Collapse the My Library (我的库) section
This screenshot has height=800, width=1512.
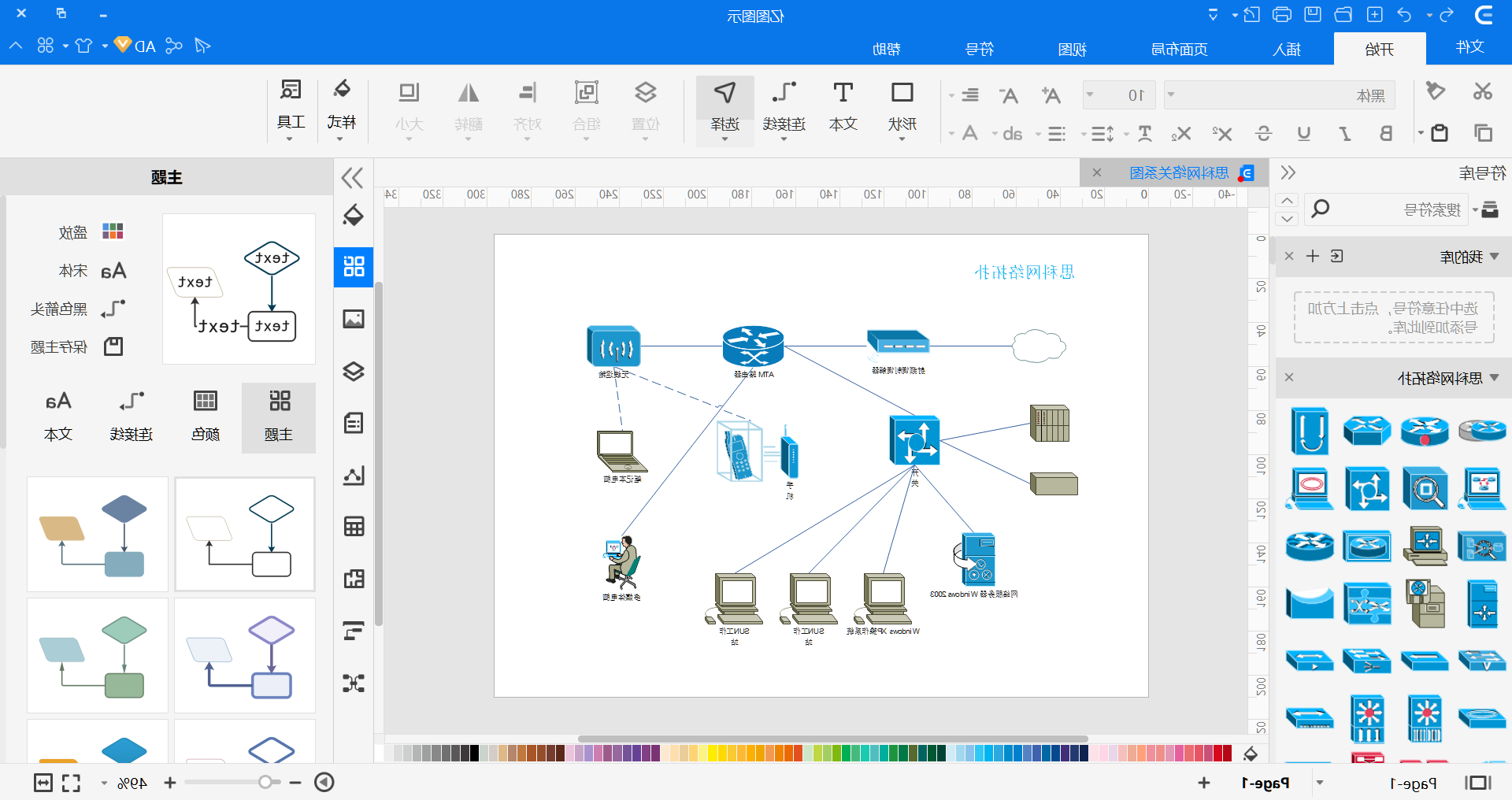pos(1495,257)
